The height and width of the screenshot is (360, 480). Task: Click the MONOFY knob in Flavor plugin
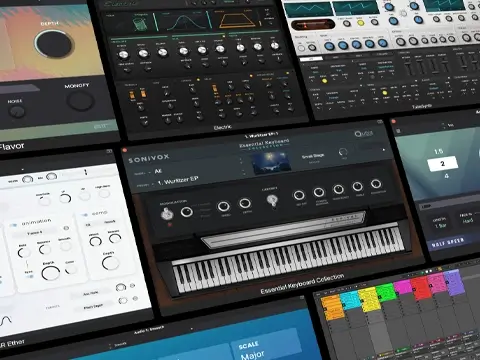coord(80,101)
